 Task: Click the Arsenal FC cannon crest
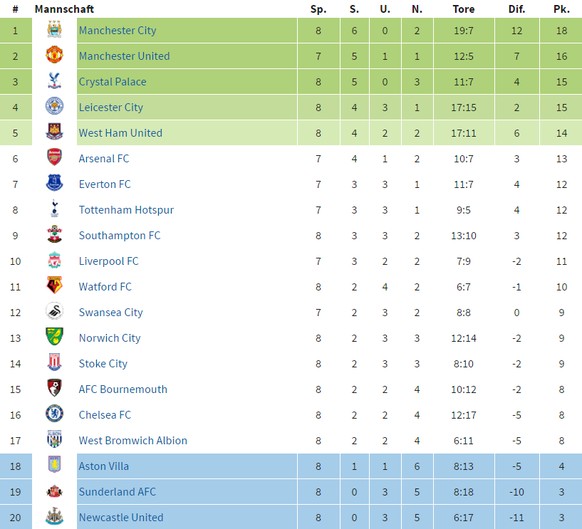pos(54,157)
